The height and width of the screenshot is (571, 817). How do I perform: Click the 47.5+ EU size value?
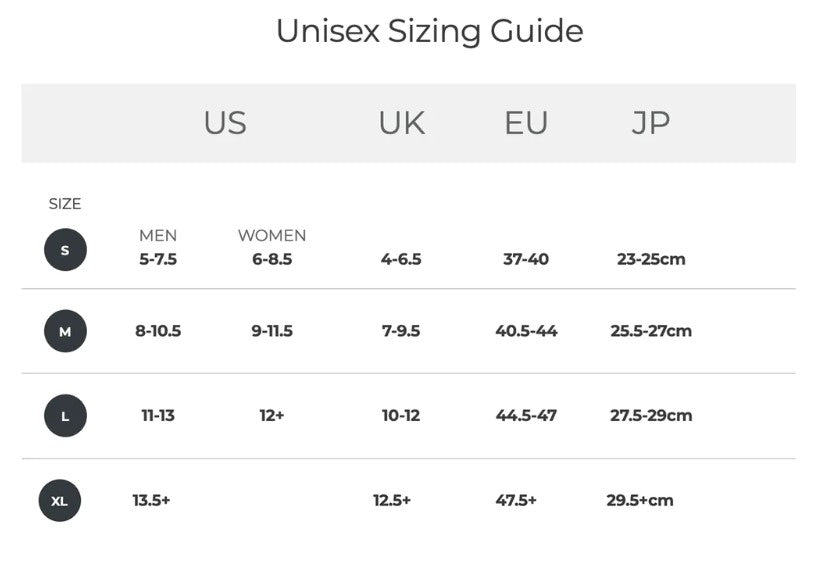point(516,500)
